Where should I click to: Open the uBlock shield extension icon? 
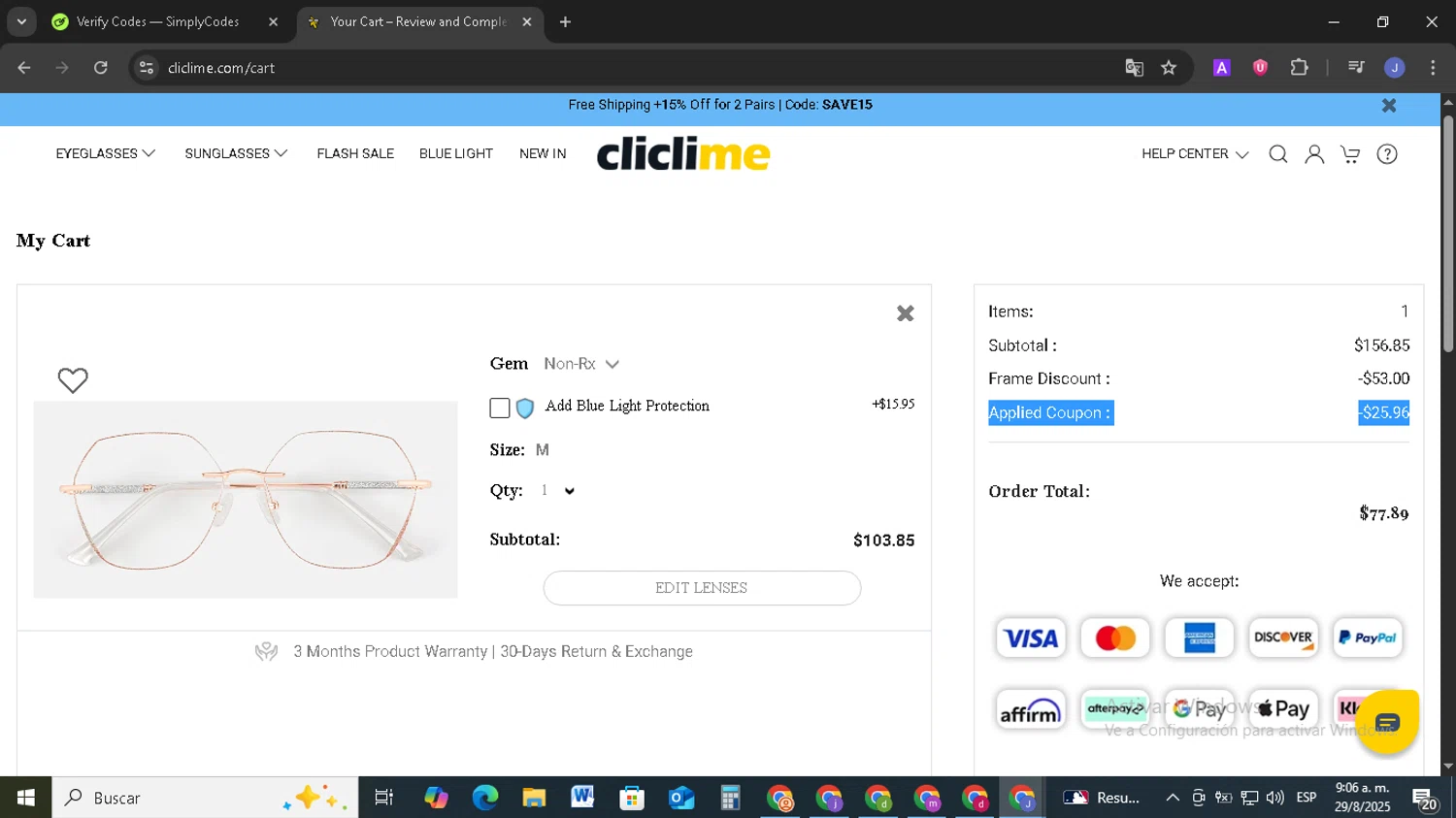[1260, 68]
